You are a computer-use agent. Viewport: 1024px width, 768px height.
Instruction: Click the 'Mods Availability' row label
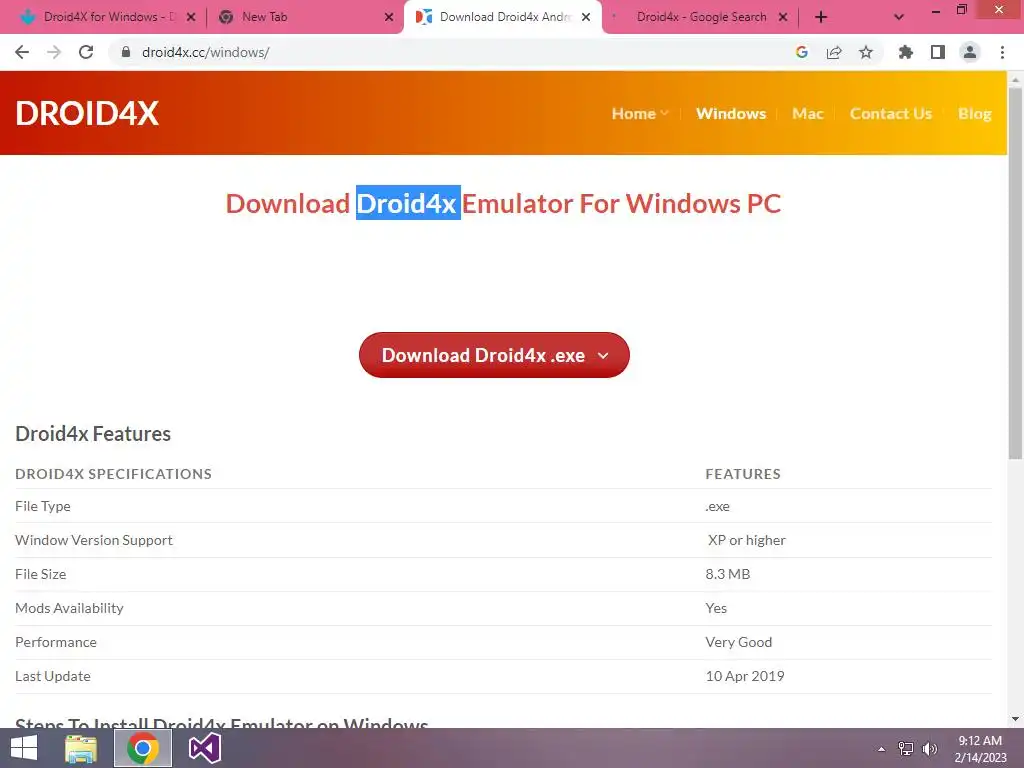69,608
